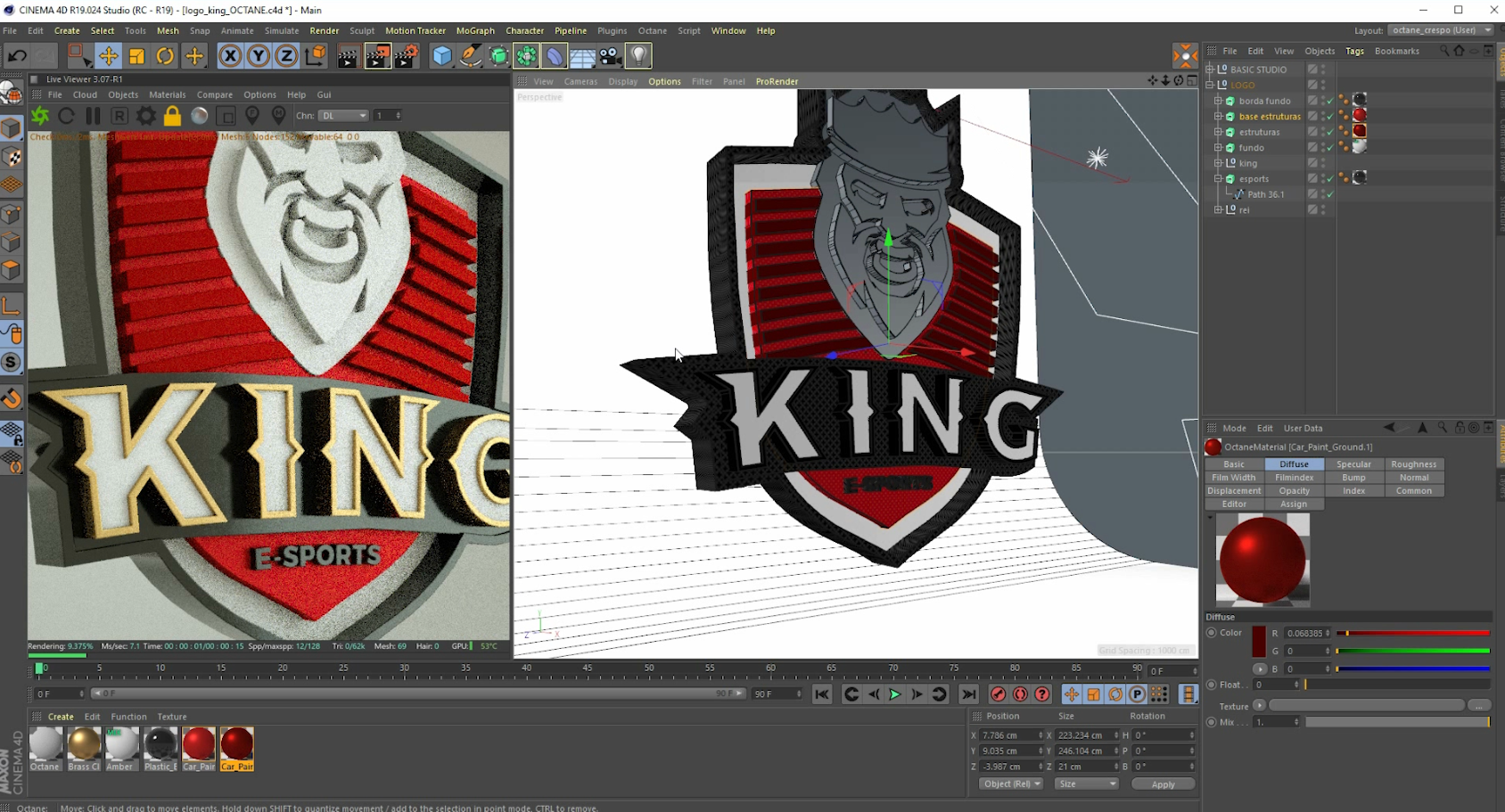Click the Record Active Objects button

click(998, 694)
